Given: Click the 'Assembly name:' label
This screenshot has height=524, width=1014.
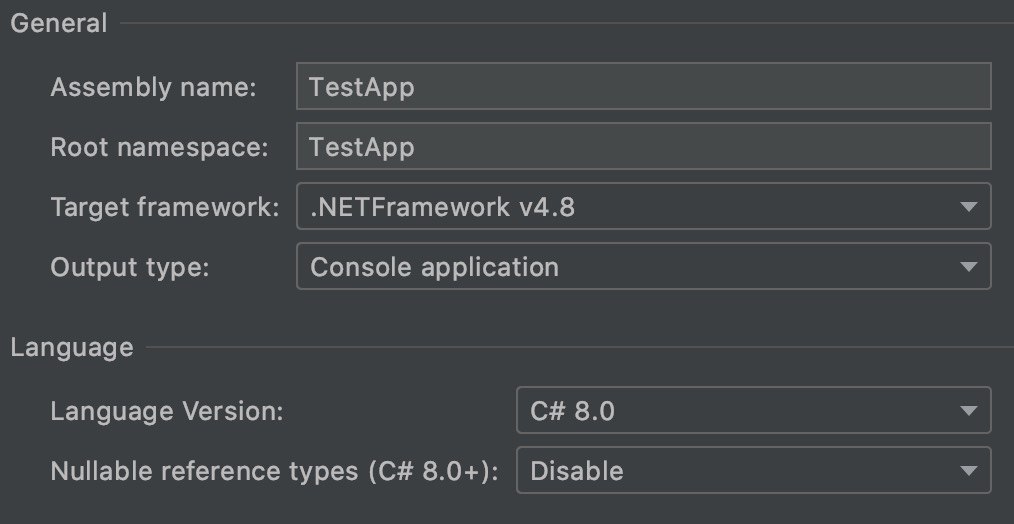Looking at the screenshot, I should coord(153,88).
